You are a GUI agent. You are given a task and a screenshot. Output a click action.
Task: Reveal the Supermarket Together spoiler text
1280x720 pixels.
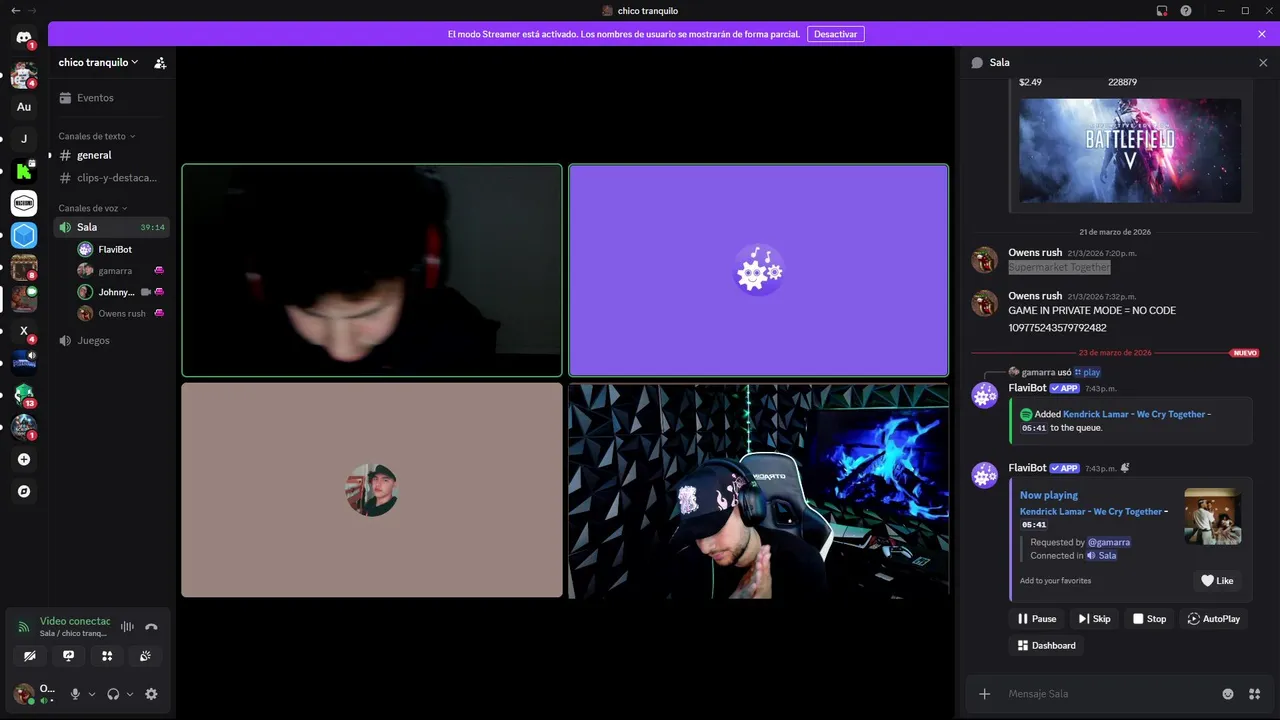[x=1059, y=267]
